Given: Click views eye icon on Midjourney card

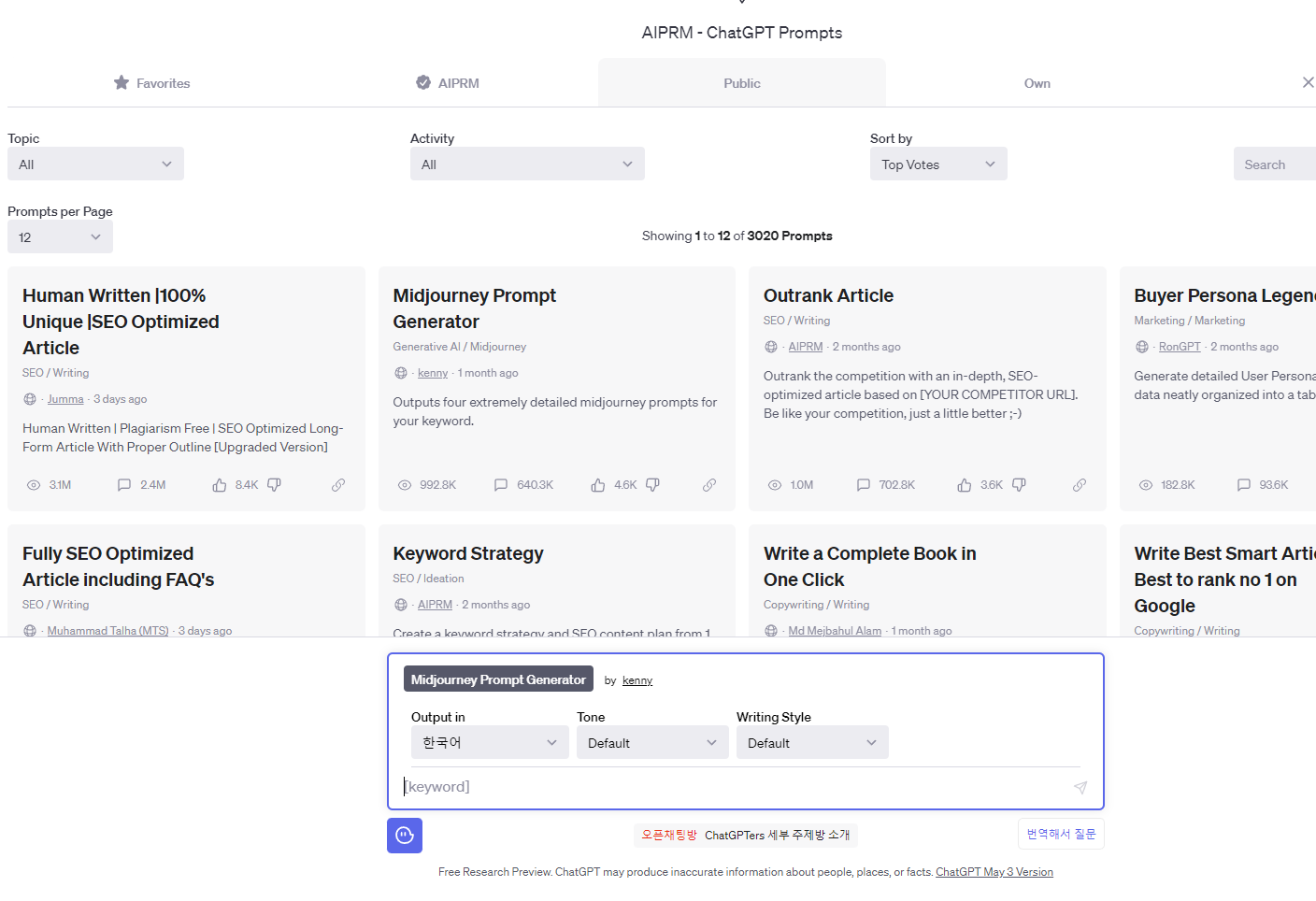Looking at the screenshot, I should pos(405,485).
